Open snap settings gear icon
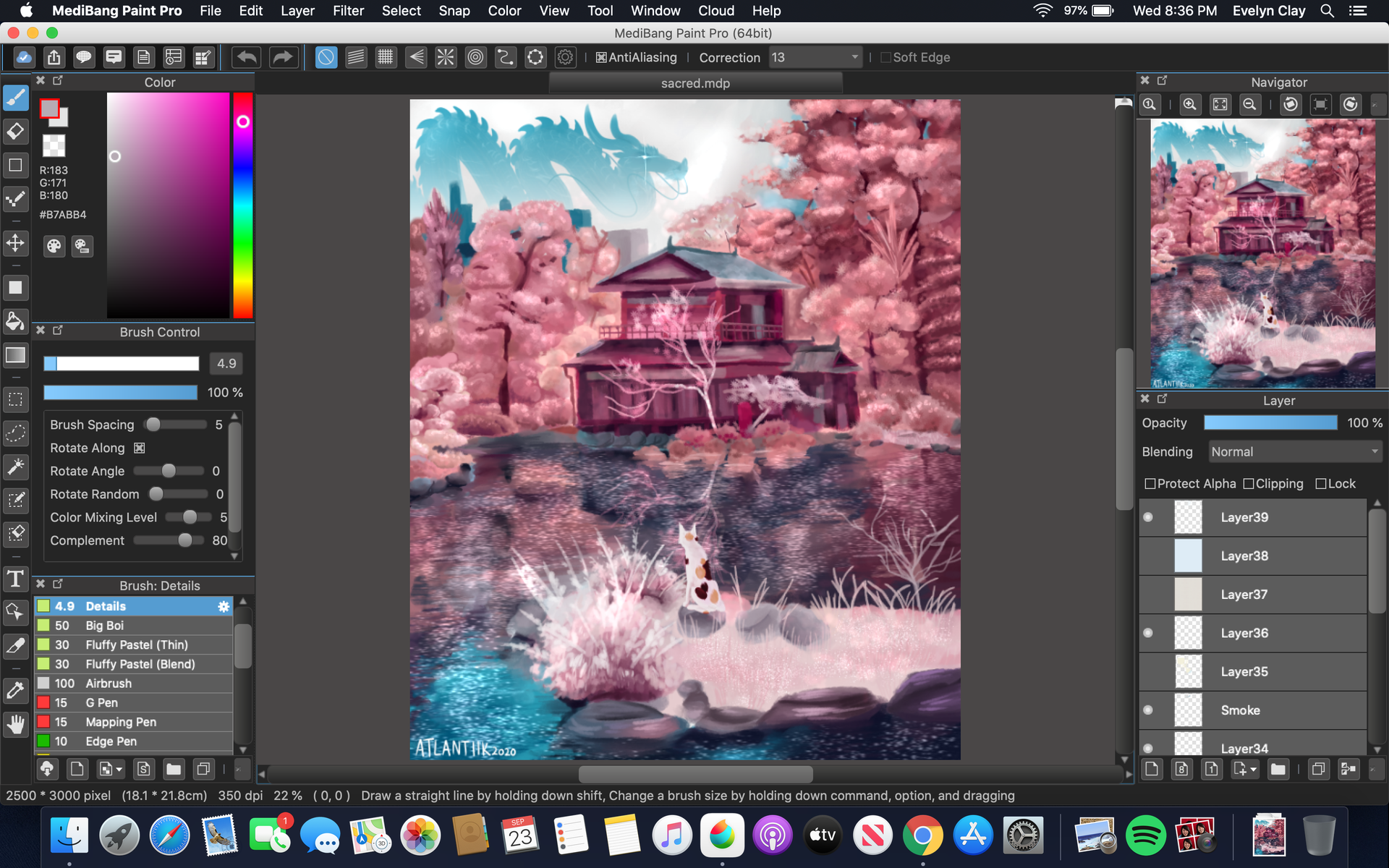 pos(565,57)
